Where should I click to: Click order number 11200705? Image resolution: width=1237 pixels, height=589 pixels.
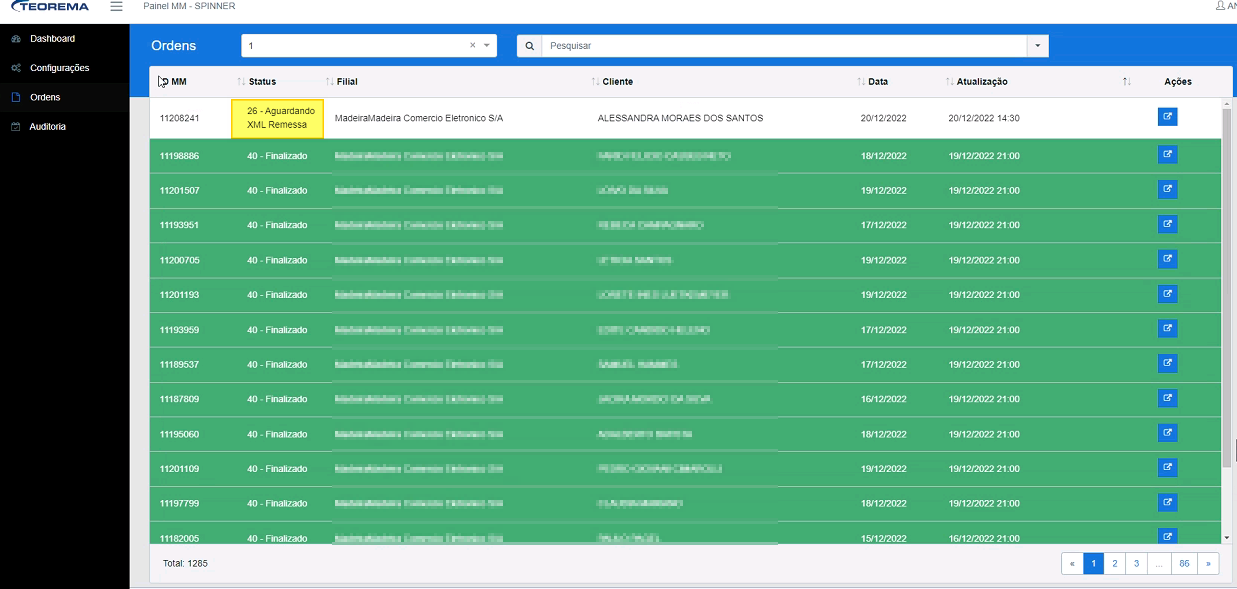point(180,260)
